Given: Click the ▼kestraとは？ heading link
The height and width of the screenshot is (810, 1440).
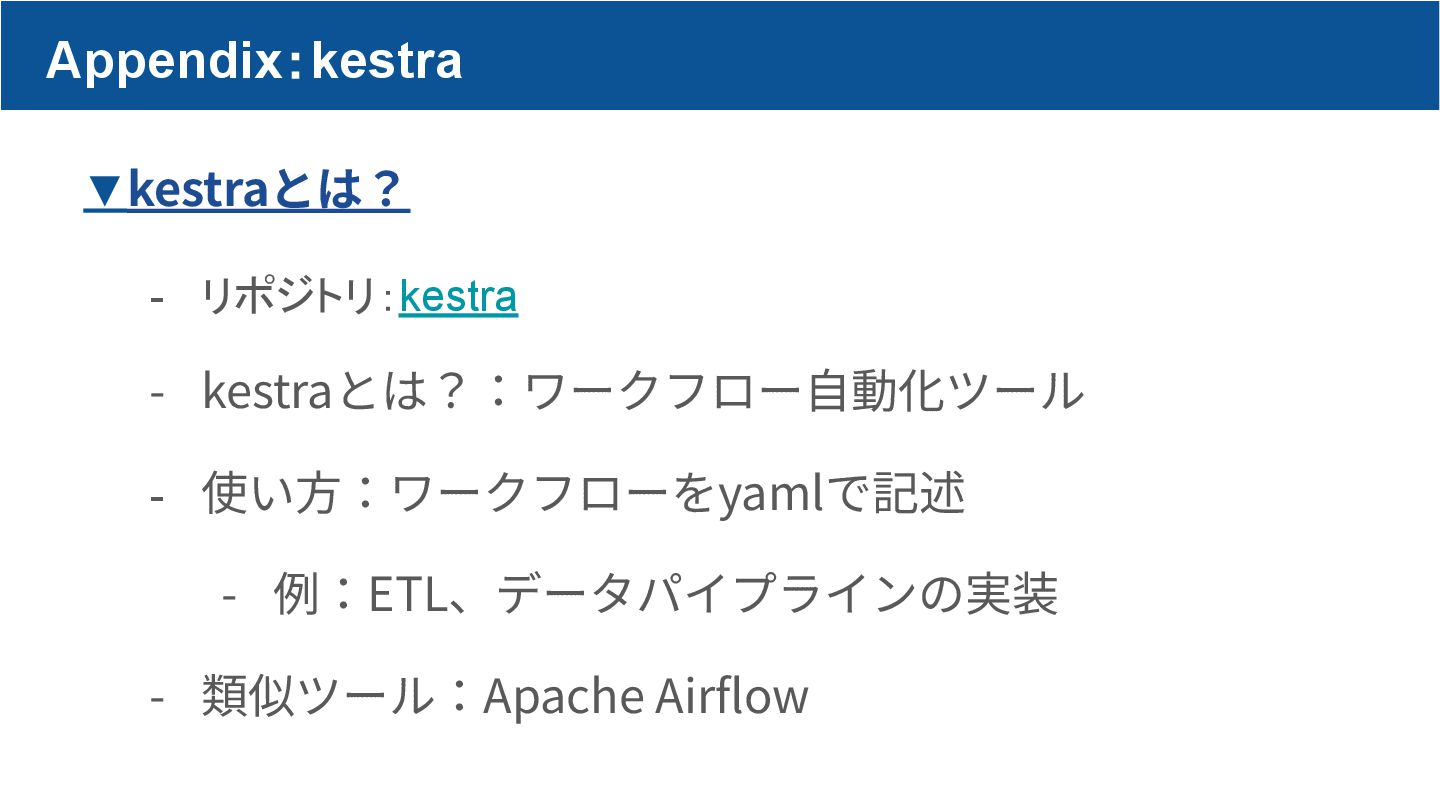Looking at the screenshot, I should coord(247,189).
